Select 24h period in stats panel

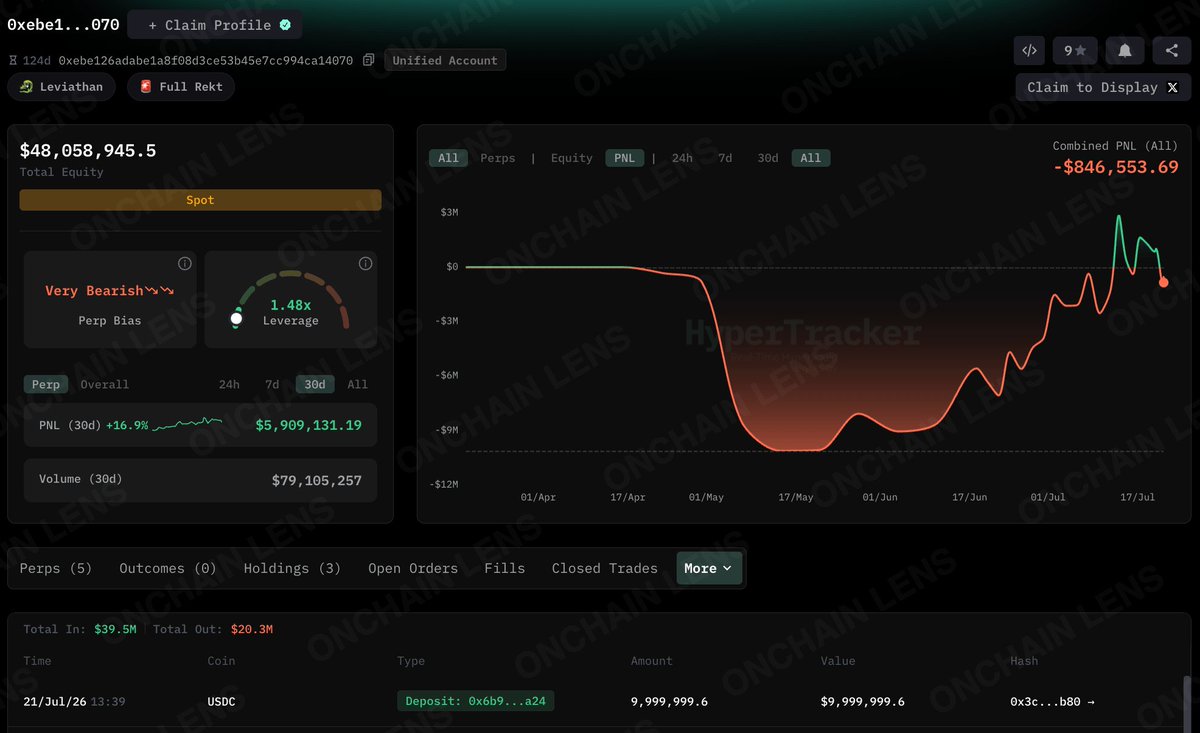[x=229, y=384]
